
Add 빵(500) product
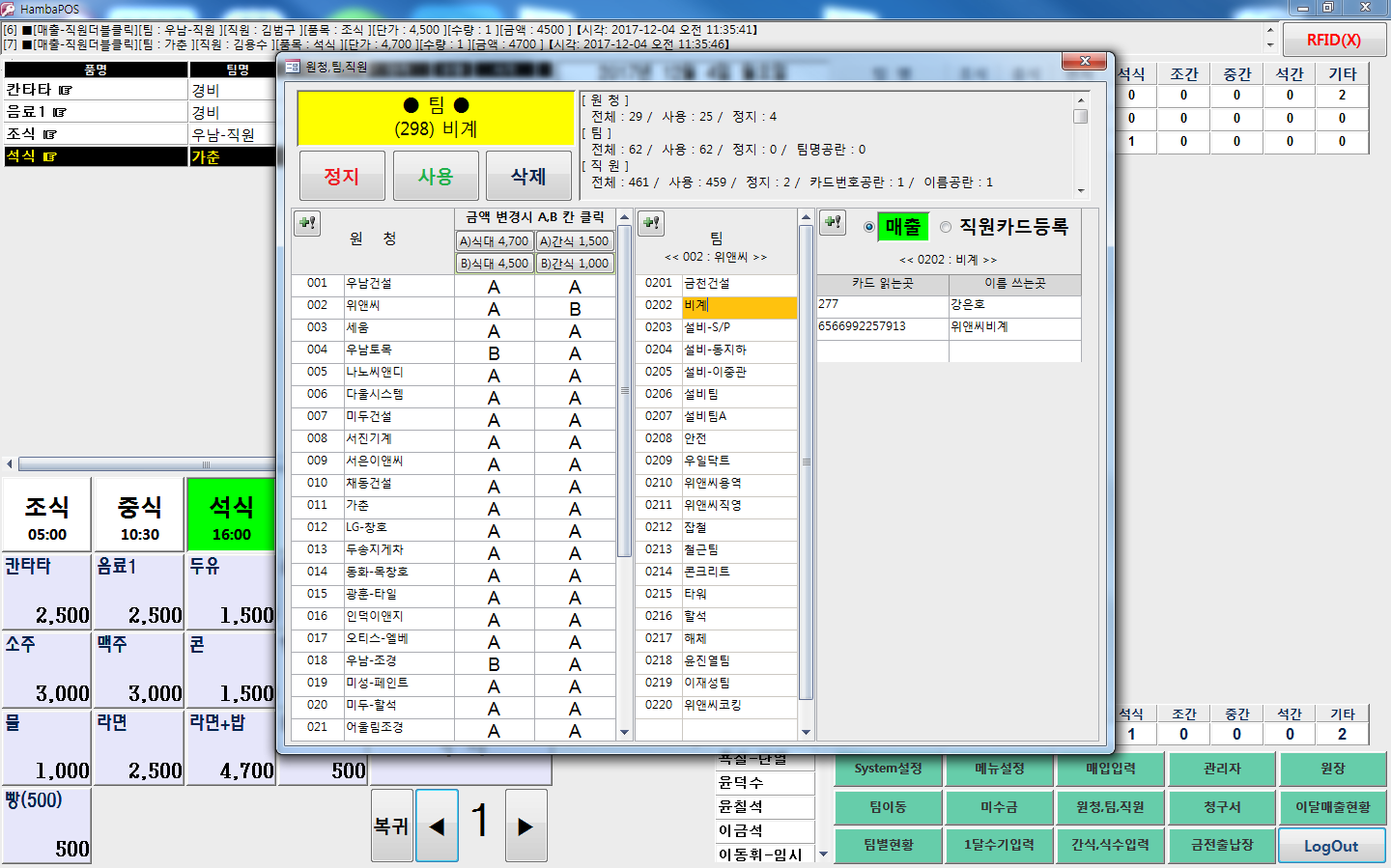pos(46,825)
